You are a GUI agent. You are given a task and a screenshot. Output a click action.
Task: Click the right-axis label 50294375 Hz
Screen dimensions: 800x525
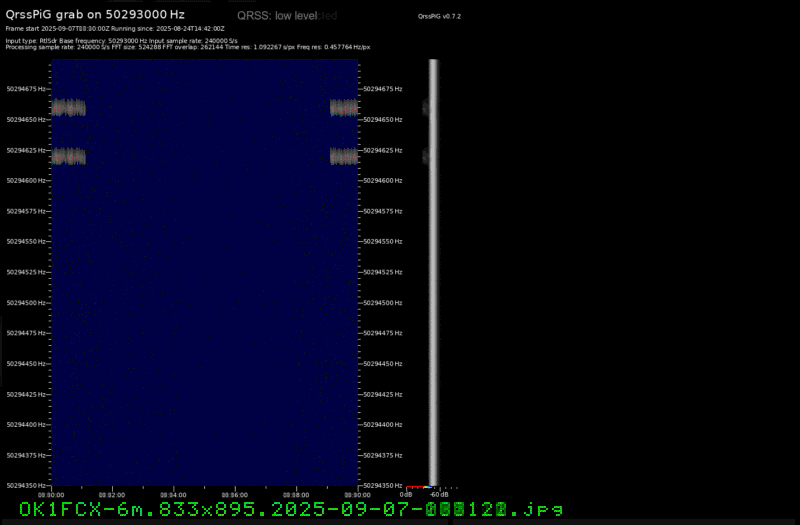coord(383,455)
